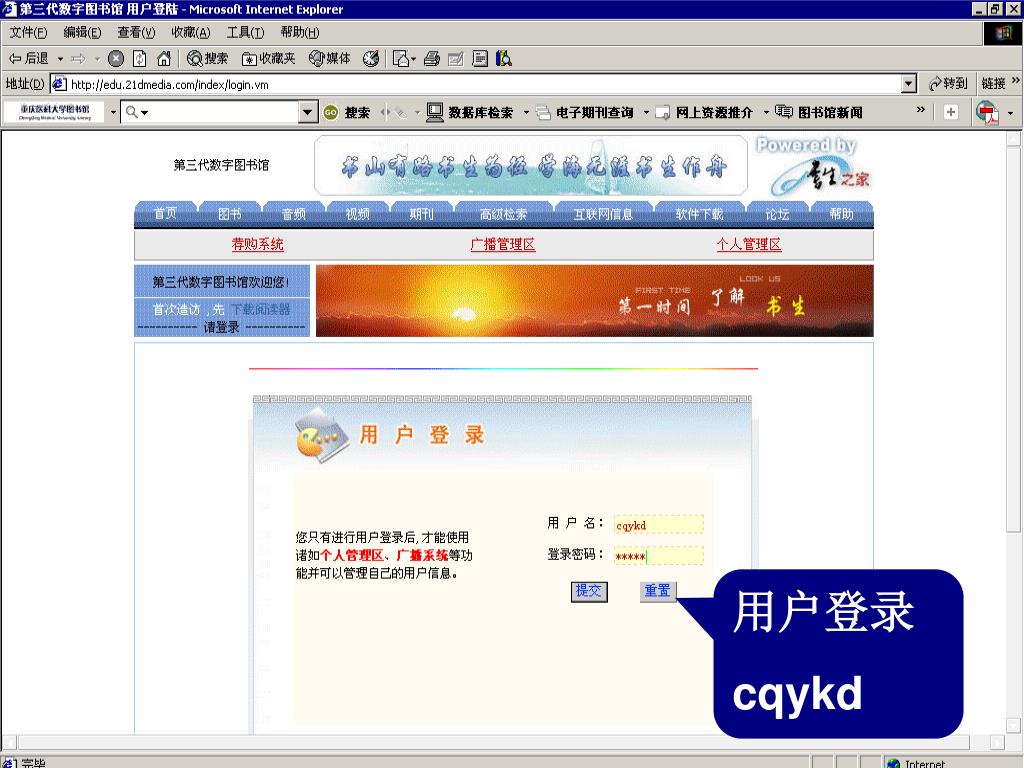The width and height of the screenshot is (1024, 768).
Task: Click the Edit page icon
Action: pyautogui.click(x=456, y=59)
